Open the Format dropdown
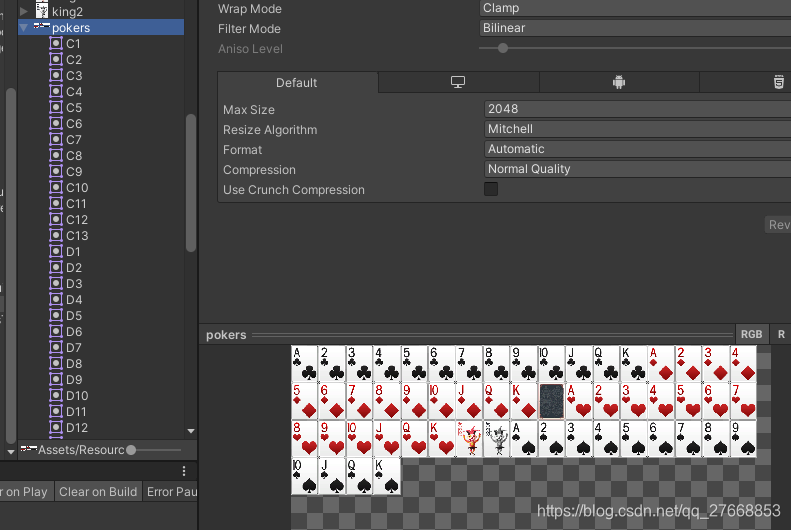Screen dimensions: 791x530 (x=637, y=149)
